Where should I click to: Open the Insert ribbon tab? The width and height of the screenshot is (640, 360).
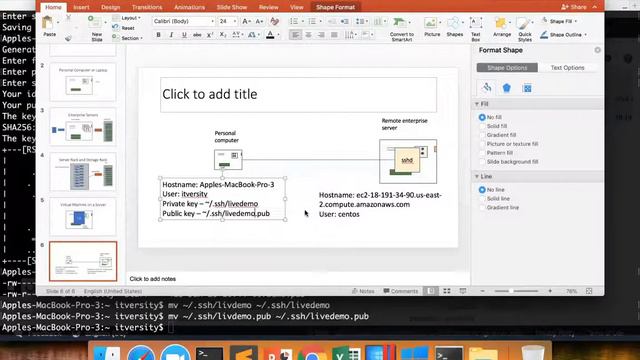pyautogui.click(x=81, y=7)
